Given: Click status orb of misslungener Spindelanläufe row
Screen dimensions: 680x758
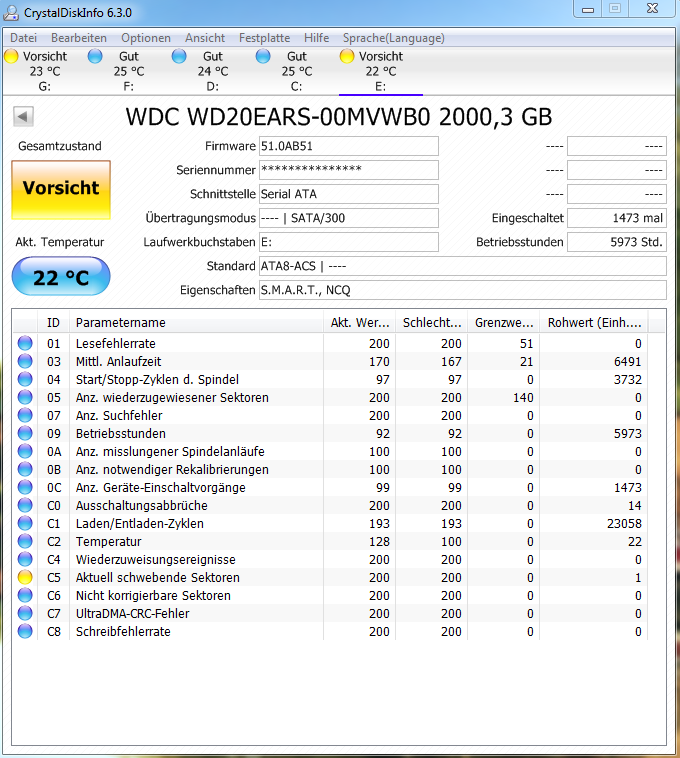Looking at the screenshot, I should pos(25,451).
